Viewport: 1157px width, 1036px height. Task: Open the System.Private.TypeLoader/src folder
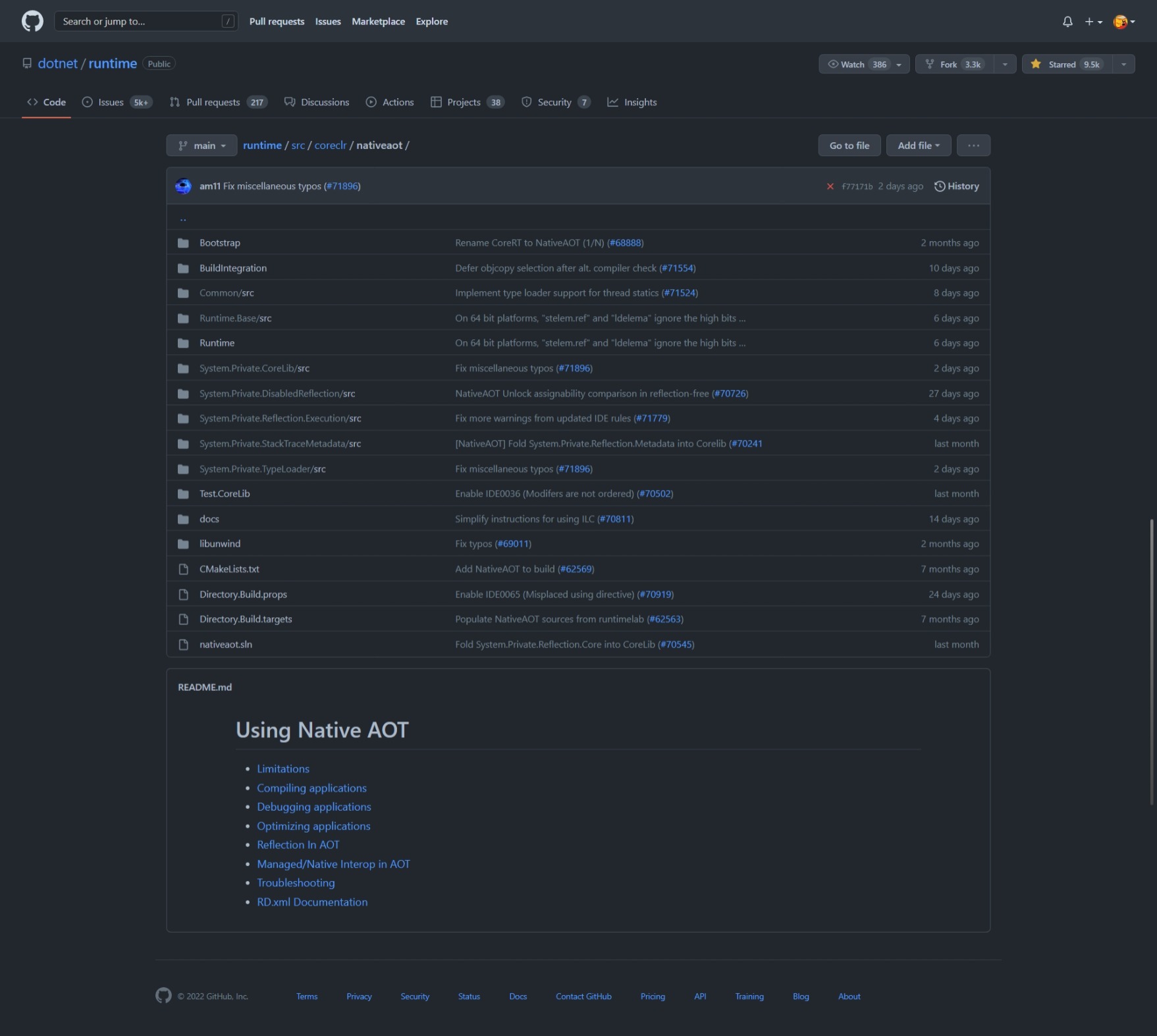pos(262,469)
